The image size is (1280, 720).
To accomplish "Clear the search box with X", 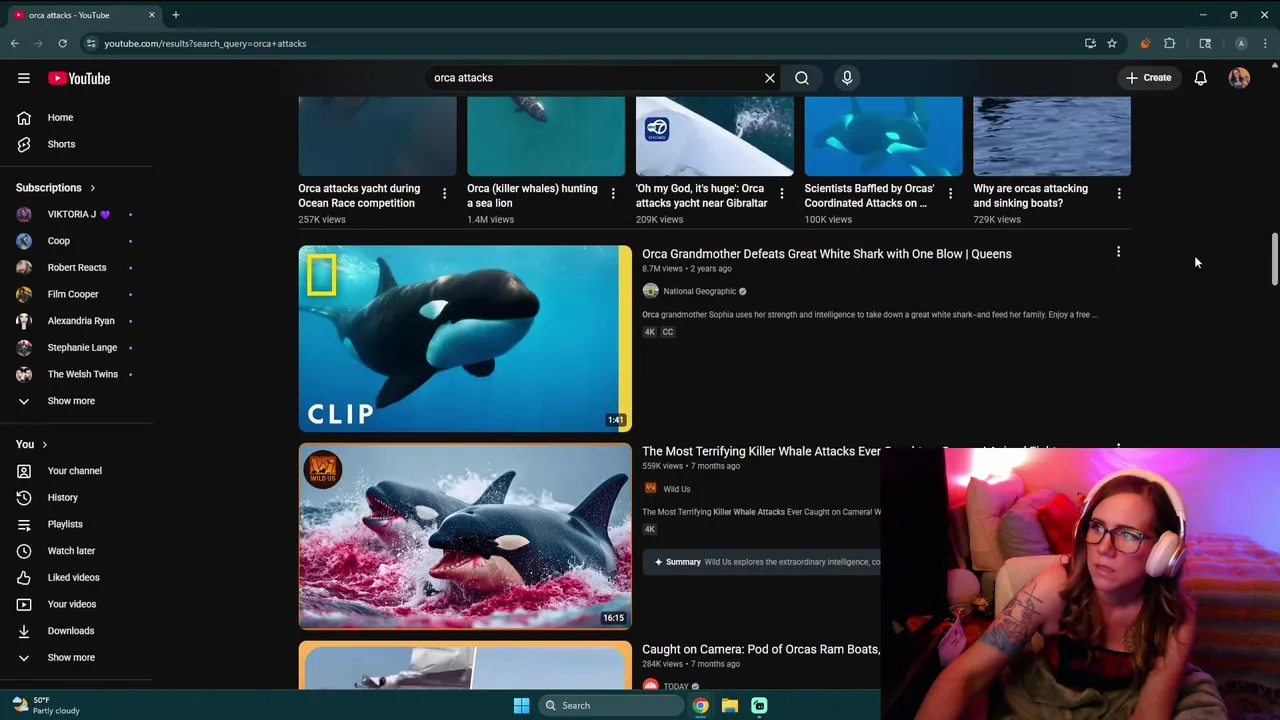I will 770,78.
